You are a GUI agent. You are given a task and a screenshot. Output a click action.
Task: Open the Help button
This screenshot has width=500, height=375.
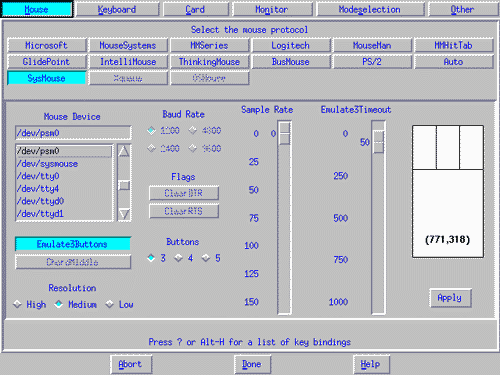(371, 364)
